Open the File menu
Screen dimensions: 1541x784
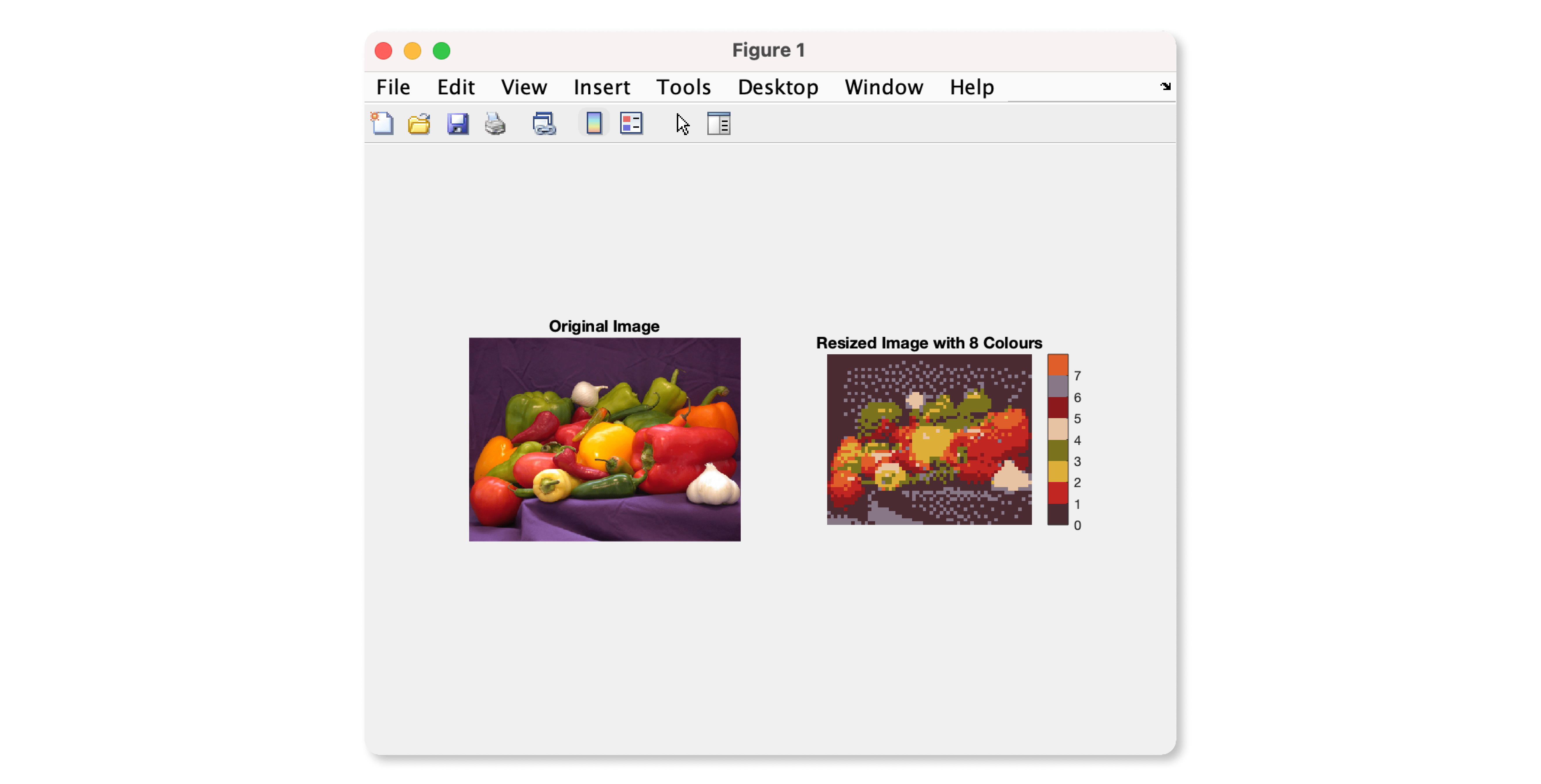click(x=393, y=87)
